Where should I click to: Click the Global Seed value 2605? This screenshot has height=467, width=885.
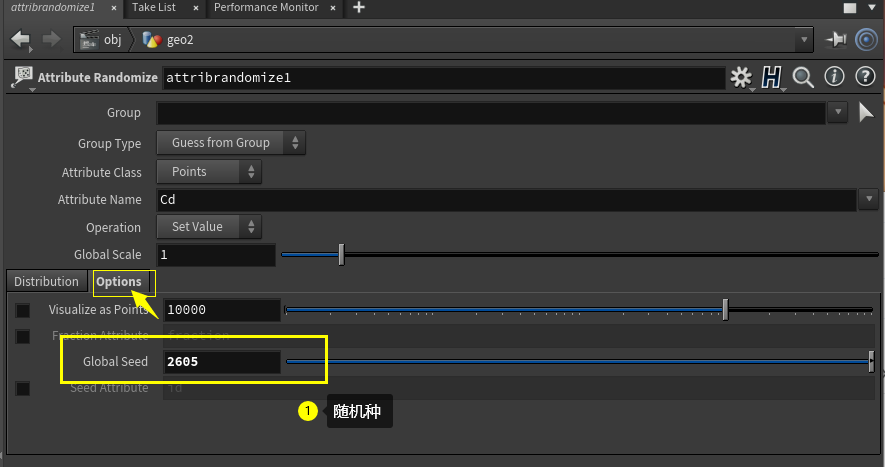(x=222, y=362)
